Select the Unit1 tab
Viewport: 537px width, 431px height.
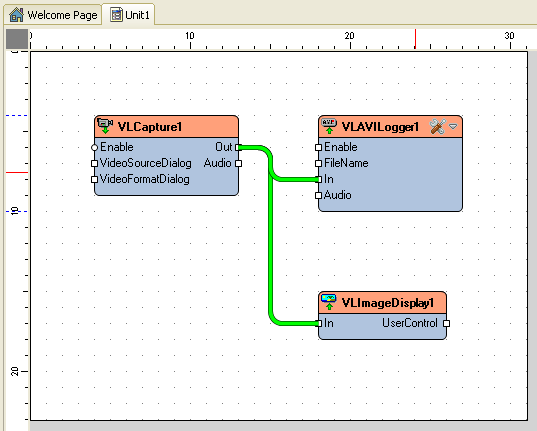(x=129, y=15)
